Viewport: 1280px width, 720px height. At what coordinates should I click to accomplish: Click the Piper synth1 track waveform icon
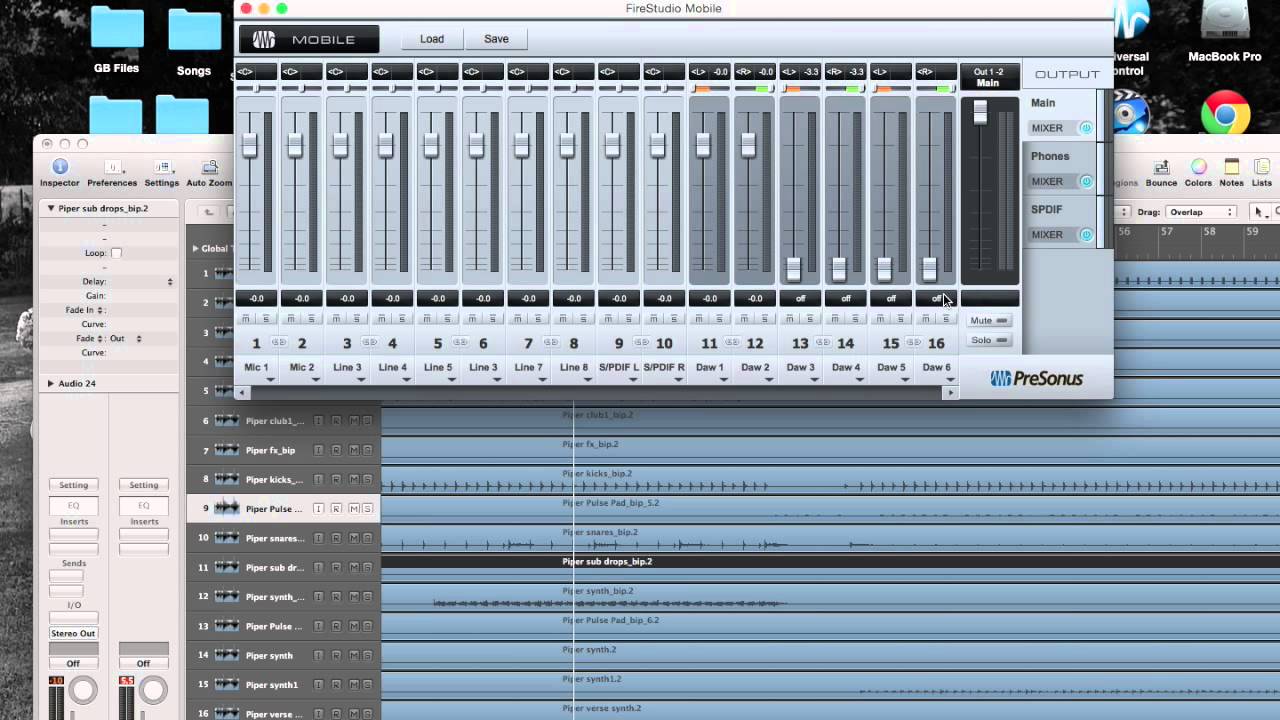(x=227, y=685)
